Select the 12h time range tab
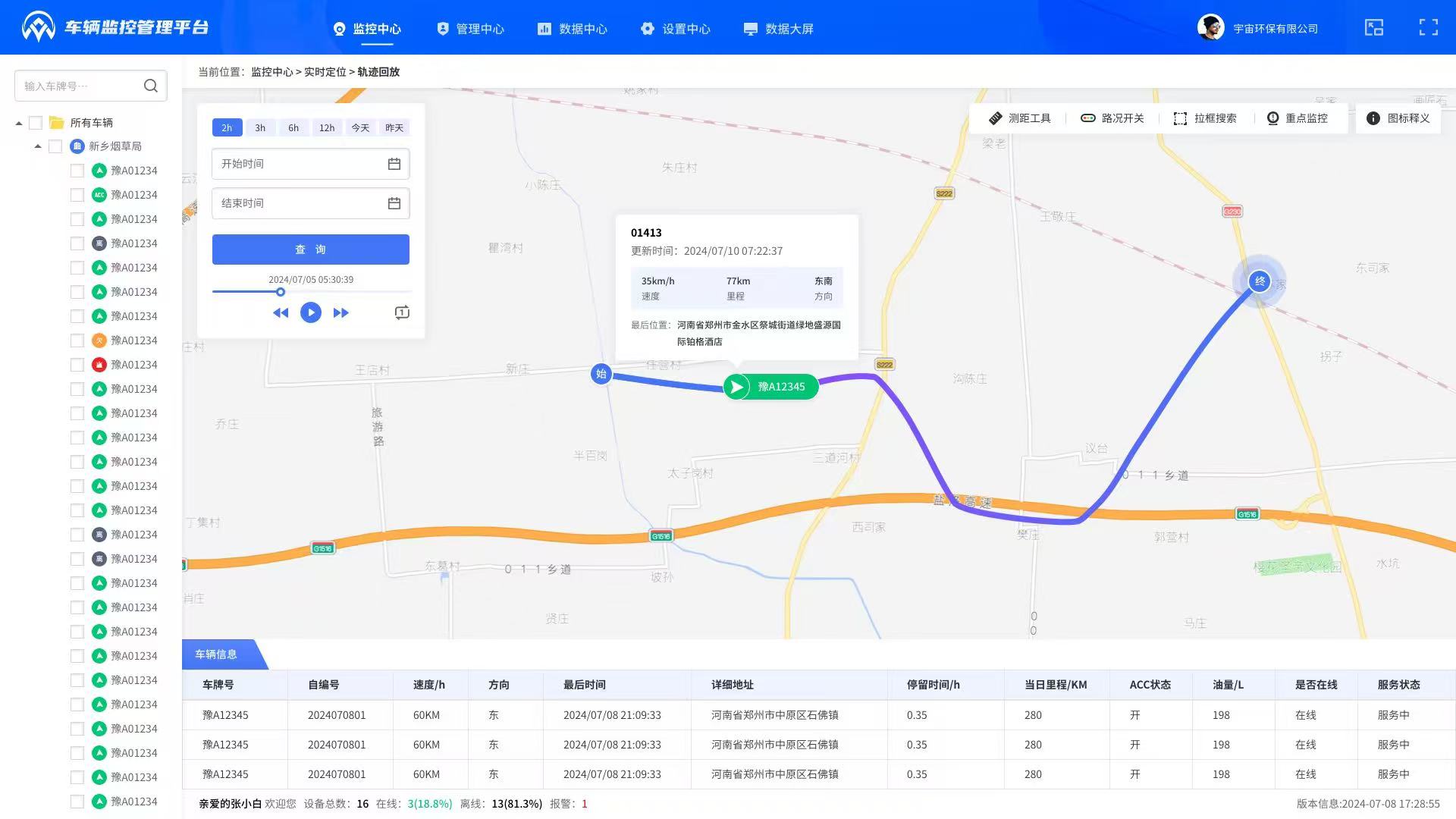This screenshot has height=819, width=1456. pyautogui.click(x=327, y=127)
